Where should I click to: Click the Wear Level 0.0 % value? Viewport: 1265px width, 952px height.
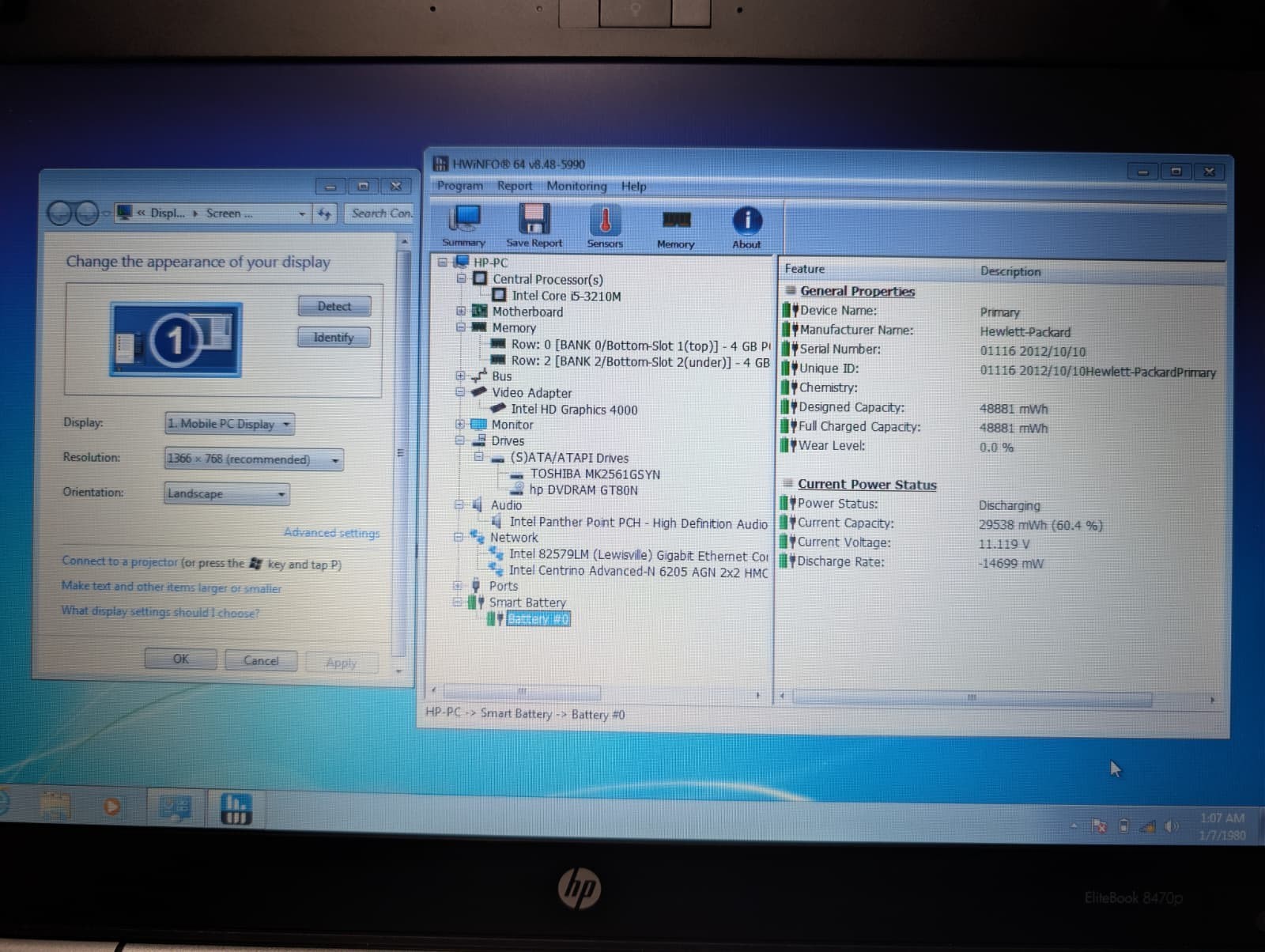pos(996,448)
